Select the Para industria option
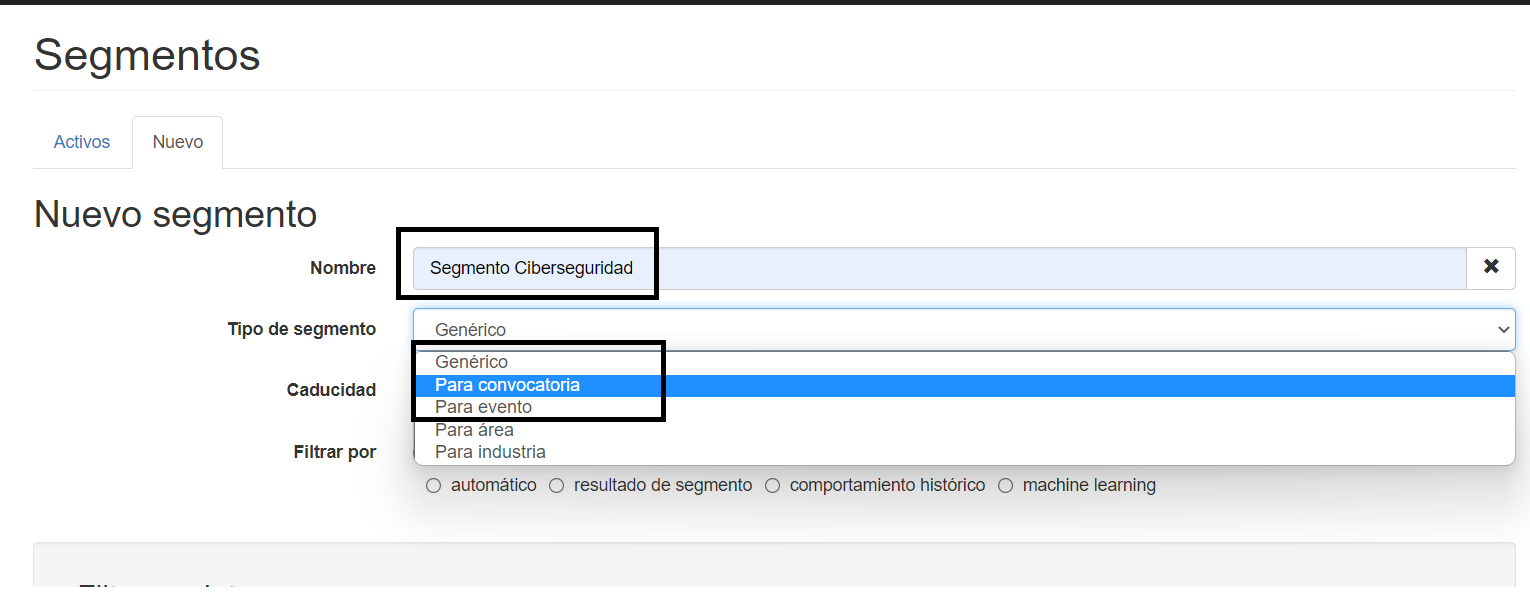1530x604 pixels. coord(964,453)
